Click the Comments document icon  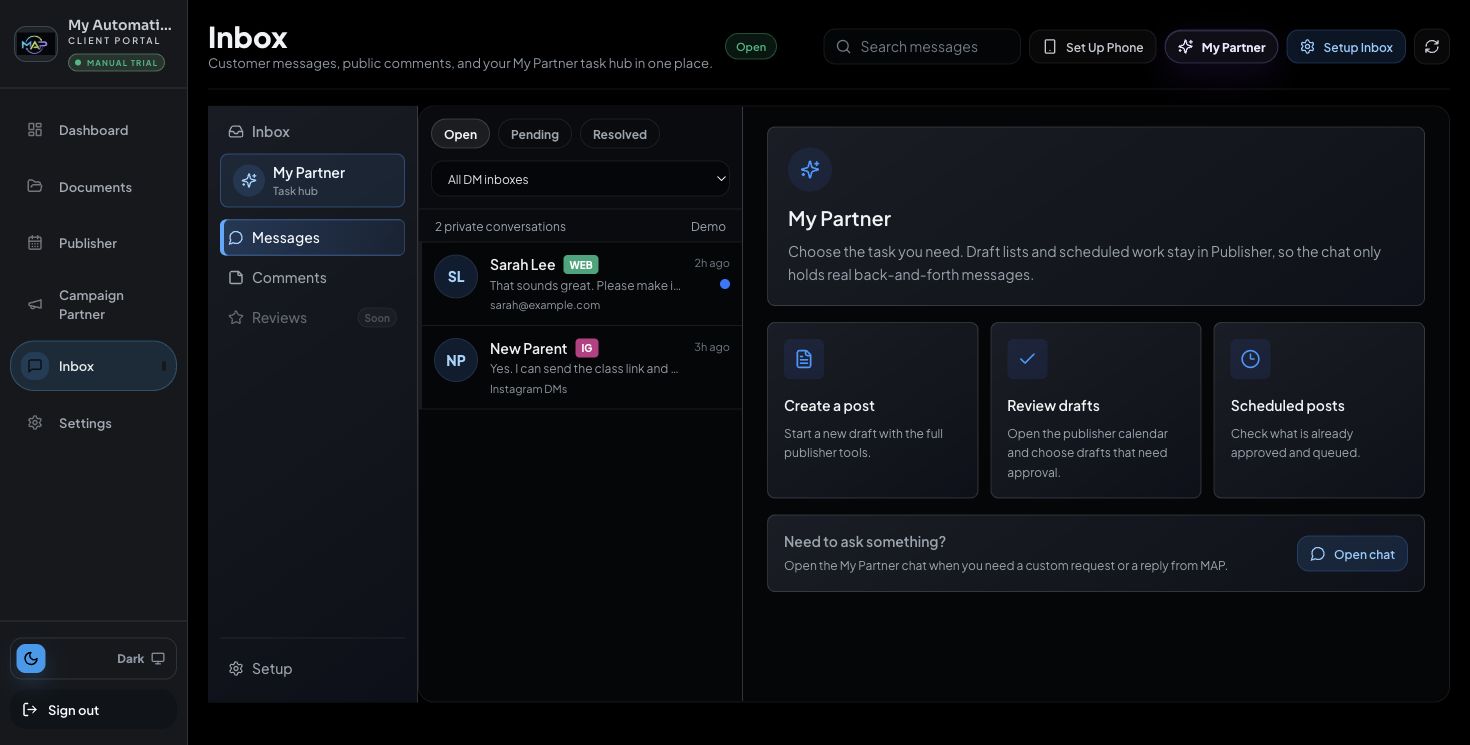(x=236, y=278)
